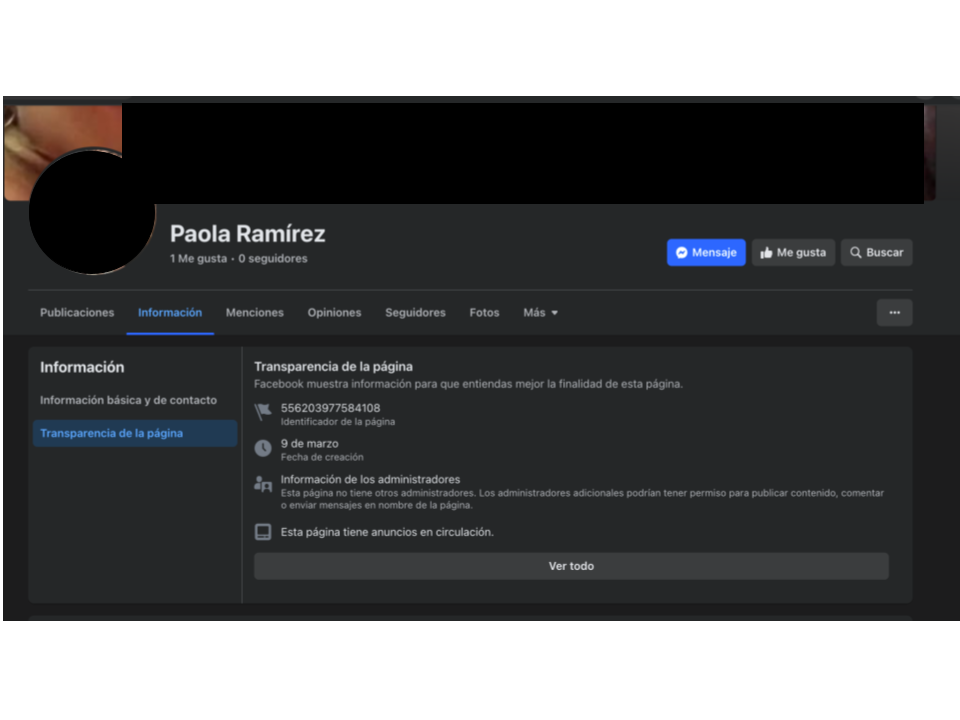Open the Buscar search button
Image resolution: width=960 pixels, height=720 pixels.
876,253
